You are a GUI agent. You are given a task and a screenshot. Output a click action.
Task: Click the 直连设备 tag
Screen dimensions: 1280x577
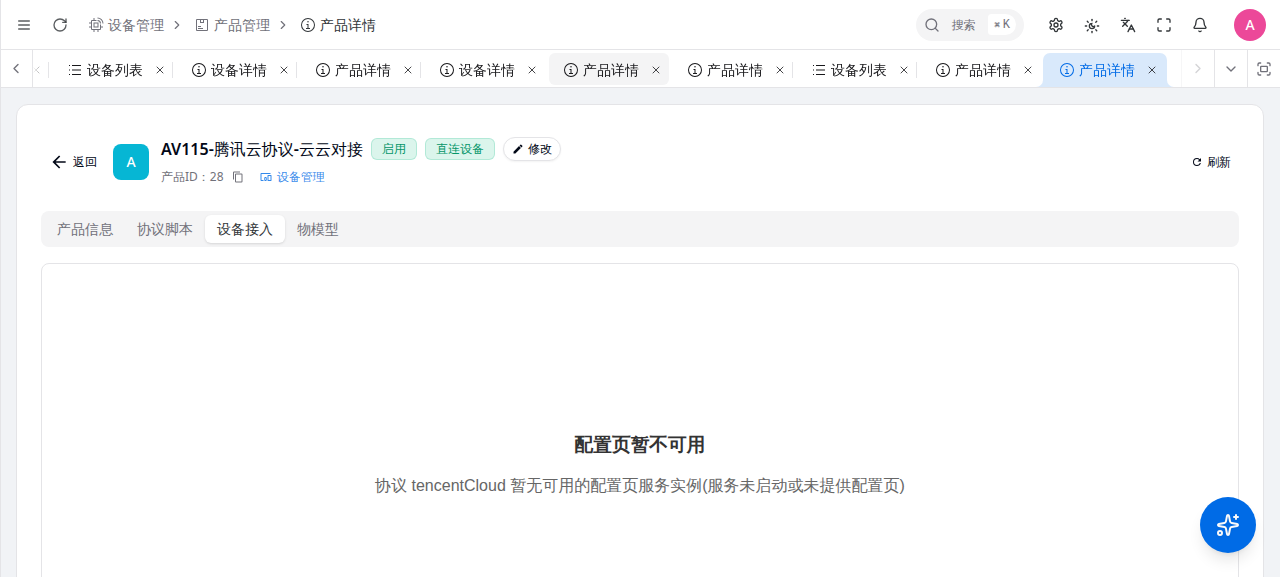tap(460, 149)
